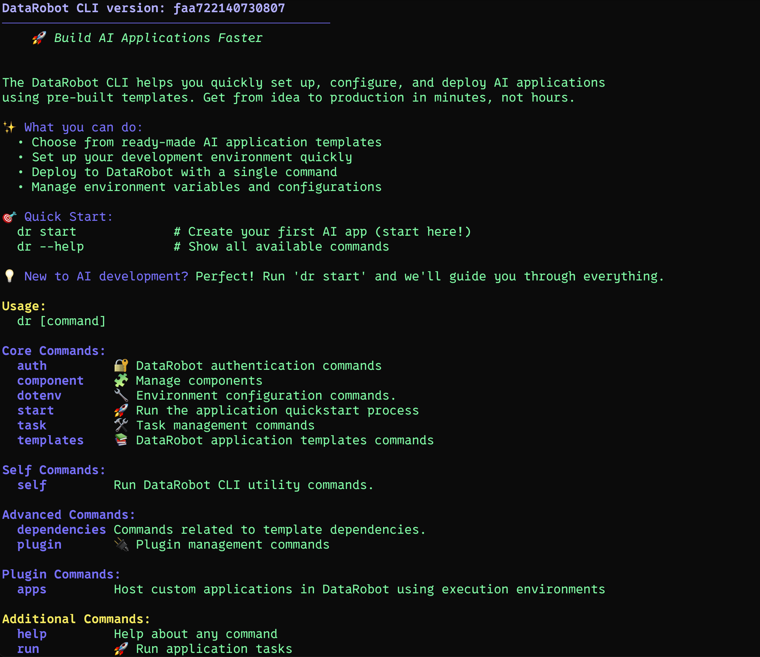Click the 'Core Commands:' heading
760x657 pixels.
point(54,351)
